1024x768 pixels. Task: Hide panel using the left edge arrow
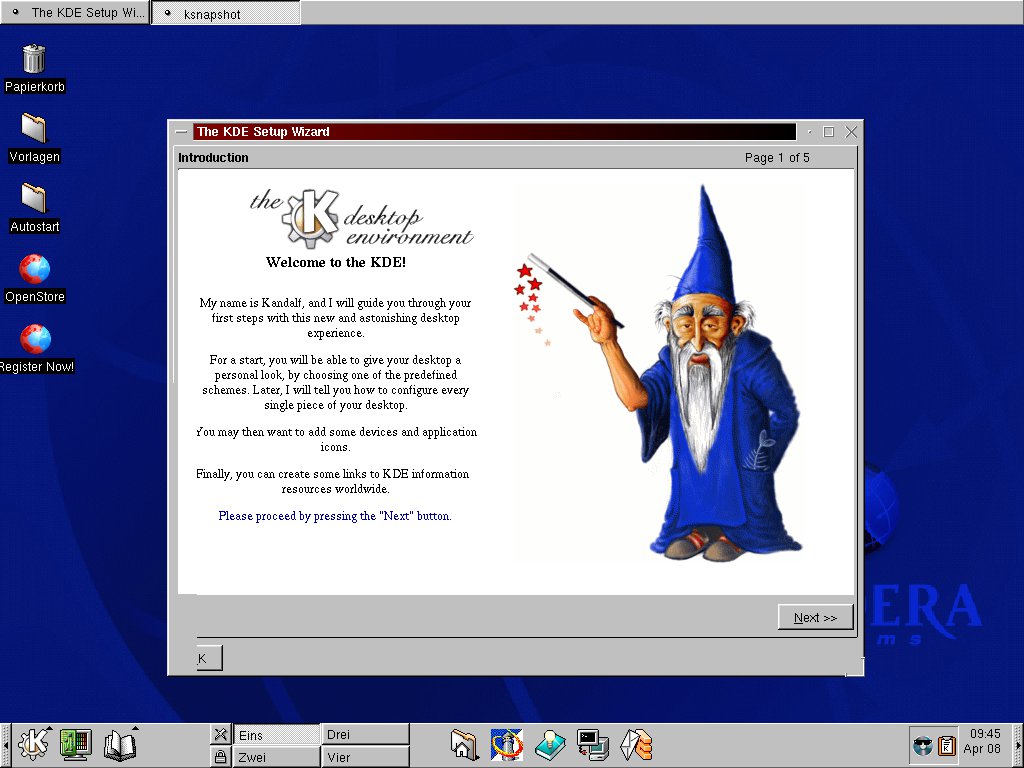coord(5,745)
